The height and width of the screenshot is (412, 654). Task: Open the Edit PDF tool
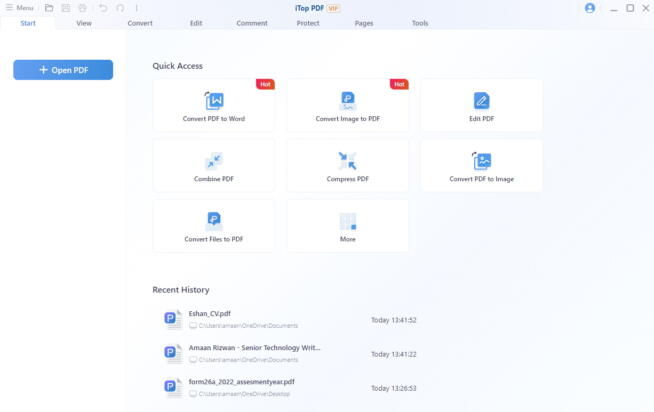pos(481,106)
